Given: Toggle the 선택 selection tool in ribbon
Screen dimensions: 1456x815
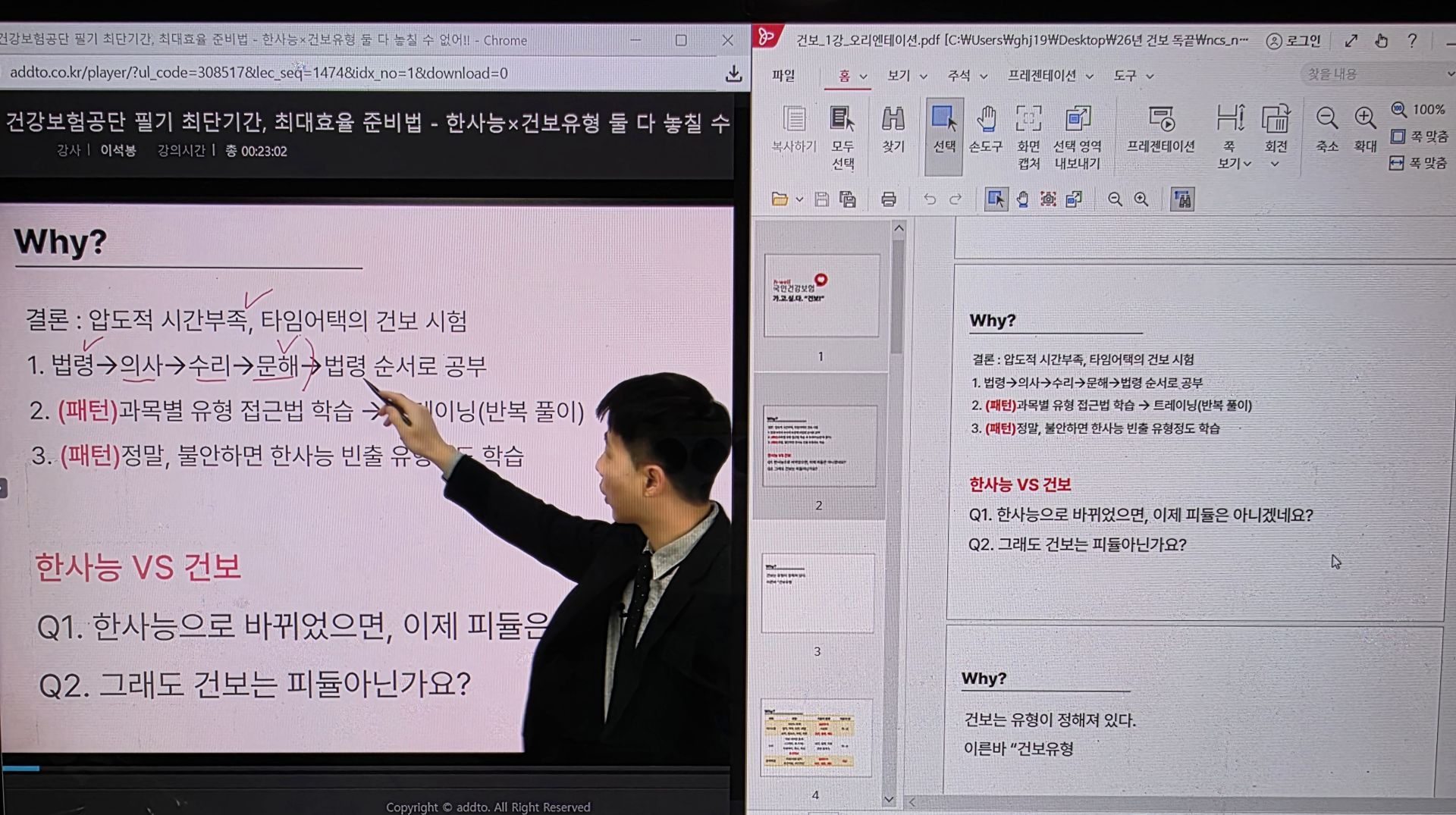Looking at the screenshot, I should tap(943, 129).
